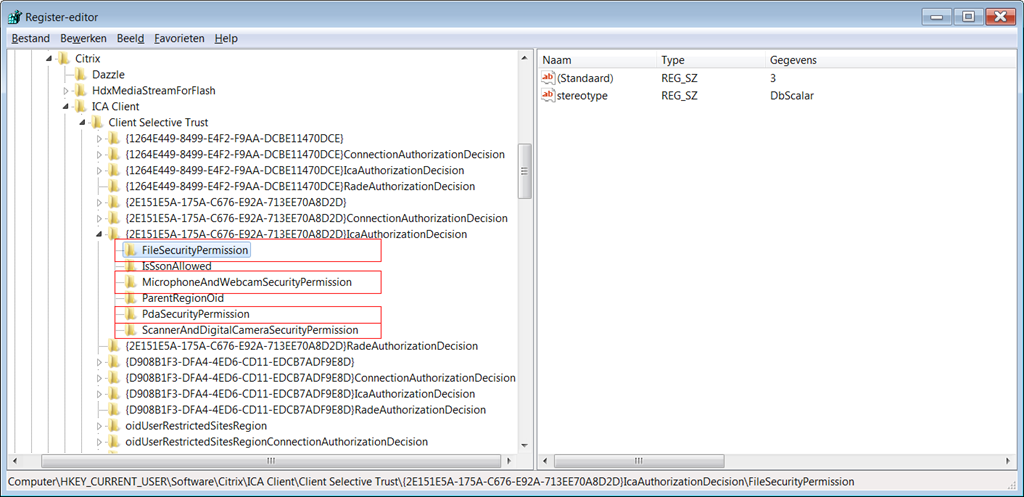Click the (Standaard) string value icon
Image resolution: width=1024 pixels, height=497 pixels.
tap(547, 78)
